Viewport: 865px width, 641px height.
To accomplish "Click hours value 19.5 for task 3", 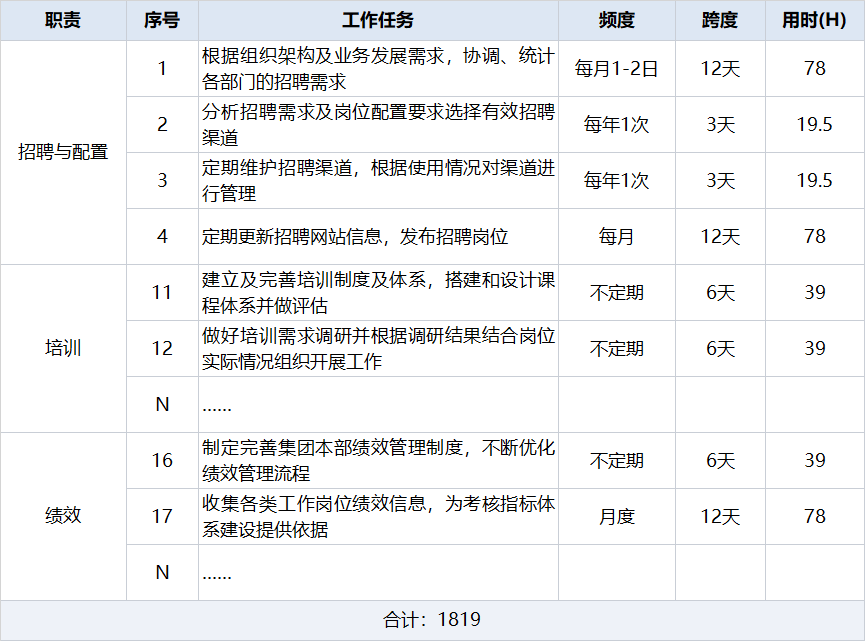I will pyautogui.click(x=814, y=180).
